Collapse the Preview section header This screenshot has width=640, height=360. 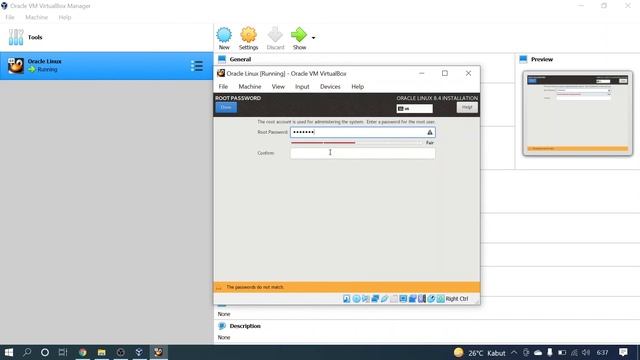tap(542, 60)
